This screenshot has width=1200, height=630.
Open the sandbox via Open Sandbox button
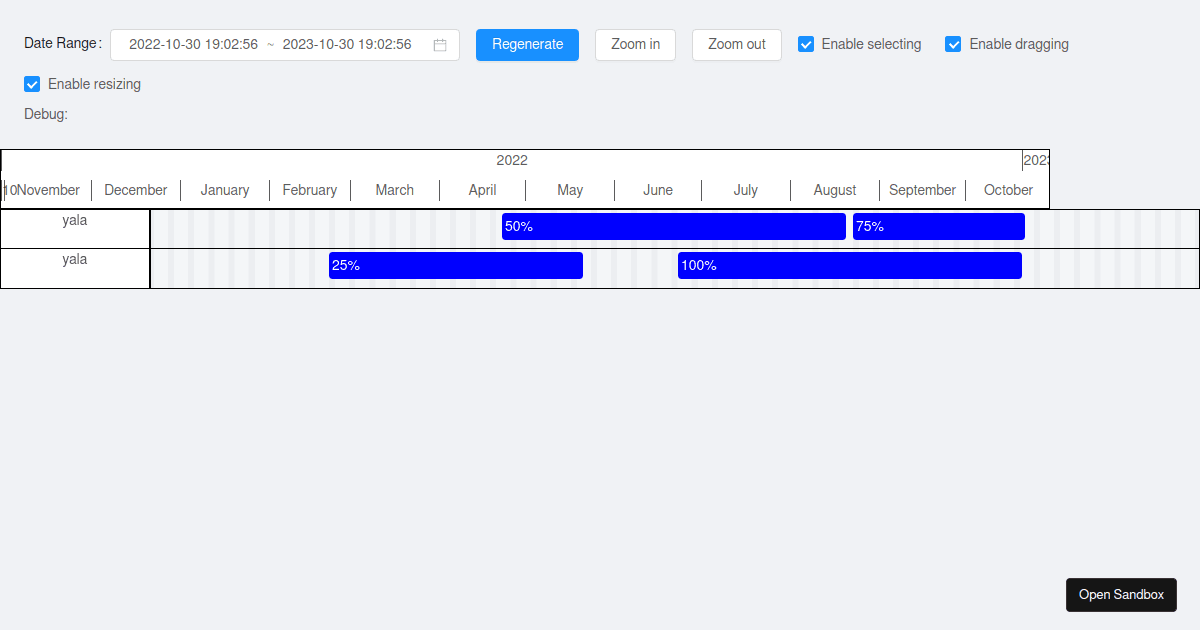pos(1121,594)
